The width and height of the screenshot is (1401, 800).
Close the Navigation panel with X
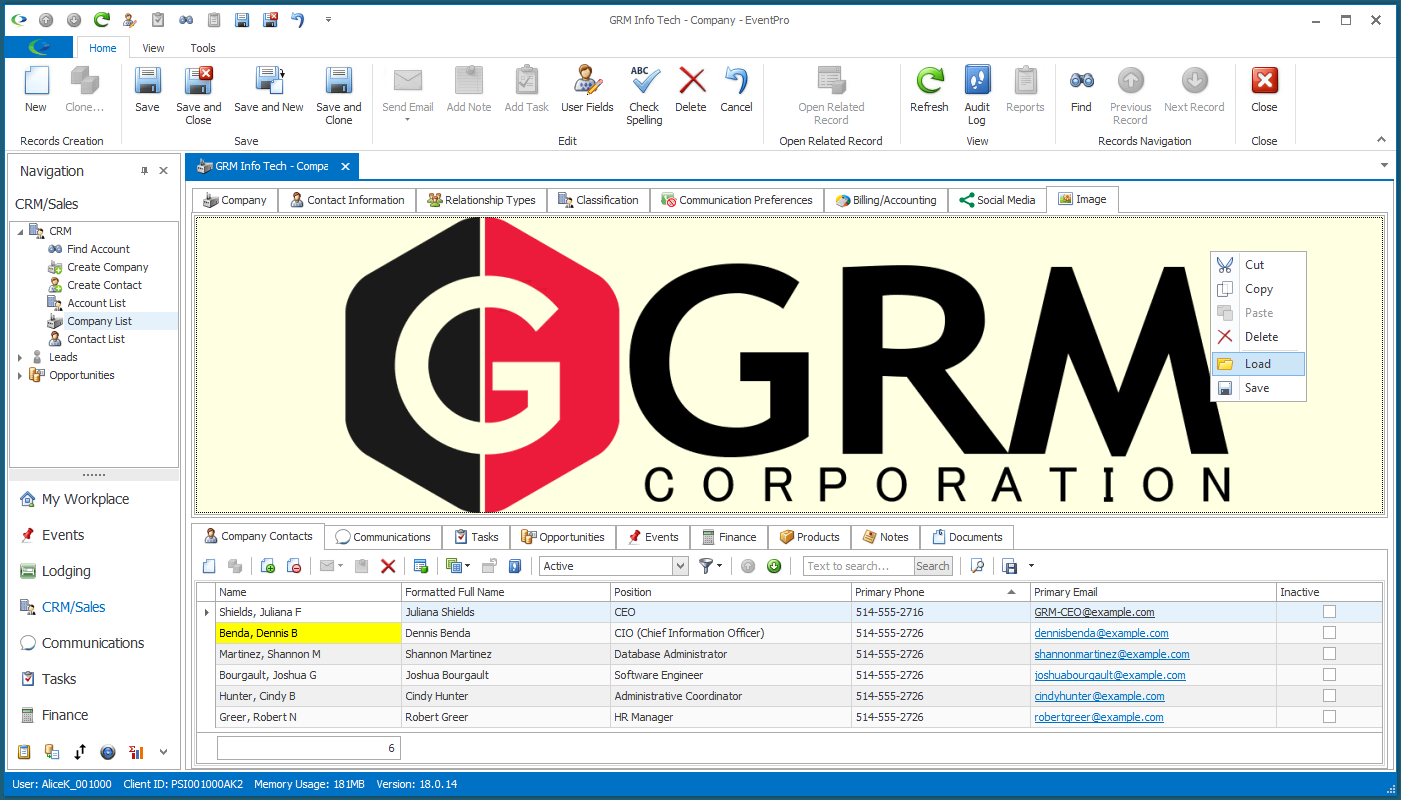pyautogui.click(x=164, y=171)
